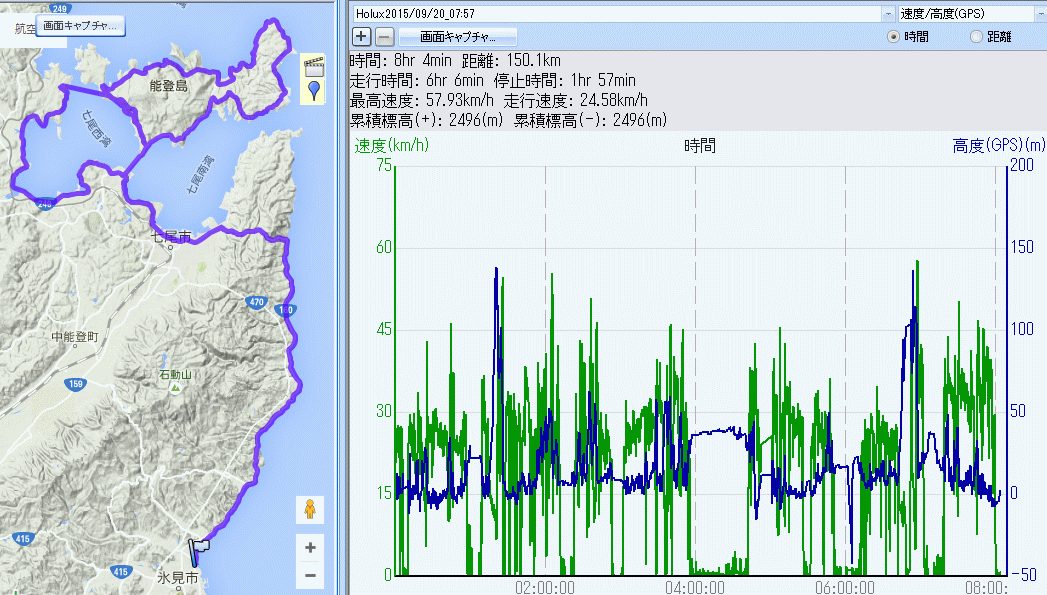The height and width of the screenshot is (595, 1047).
Task: Select the 距離 radio button
Action: (x=976, y=37)
